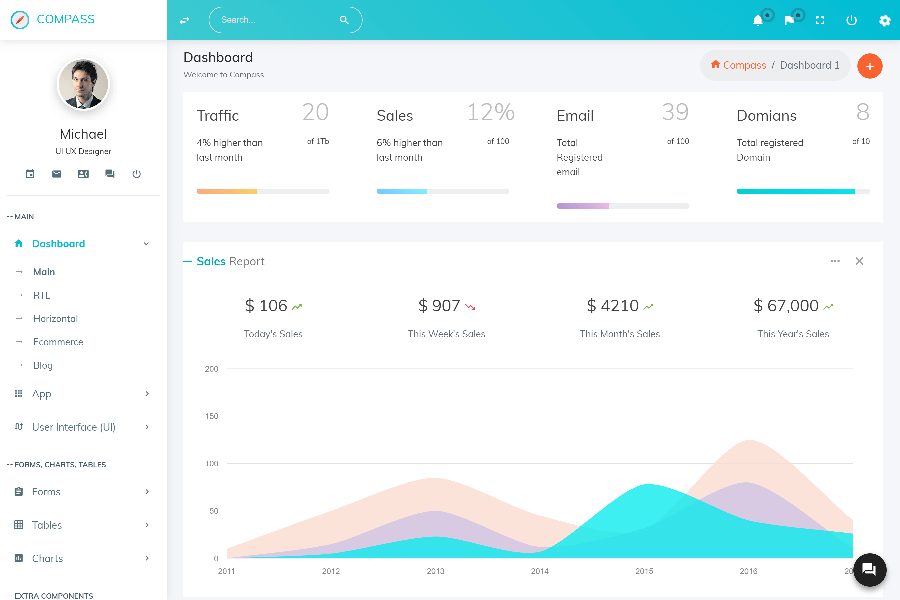Viewport: 900px width, 600px height.
Task: Click contacts card icon under profile
Action: 83,174
